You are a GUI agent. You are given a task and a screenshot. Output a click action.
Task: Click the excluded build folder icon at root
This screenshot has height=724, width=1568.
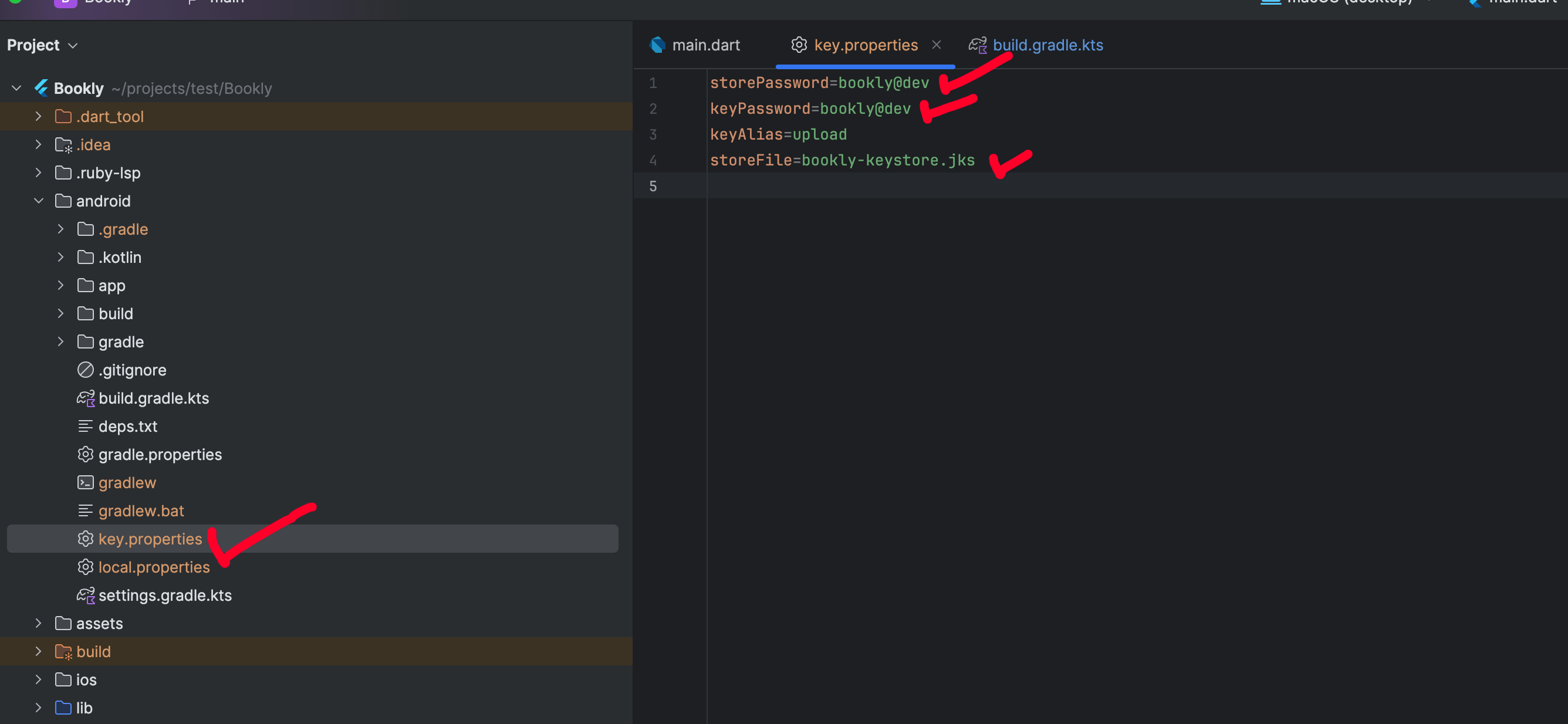(64, 652)
